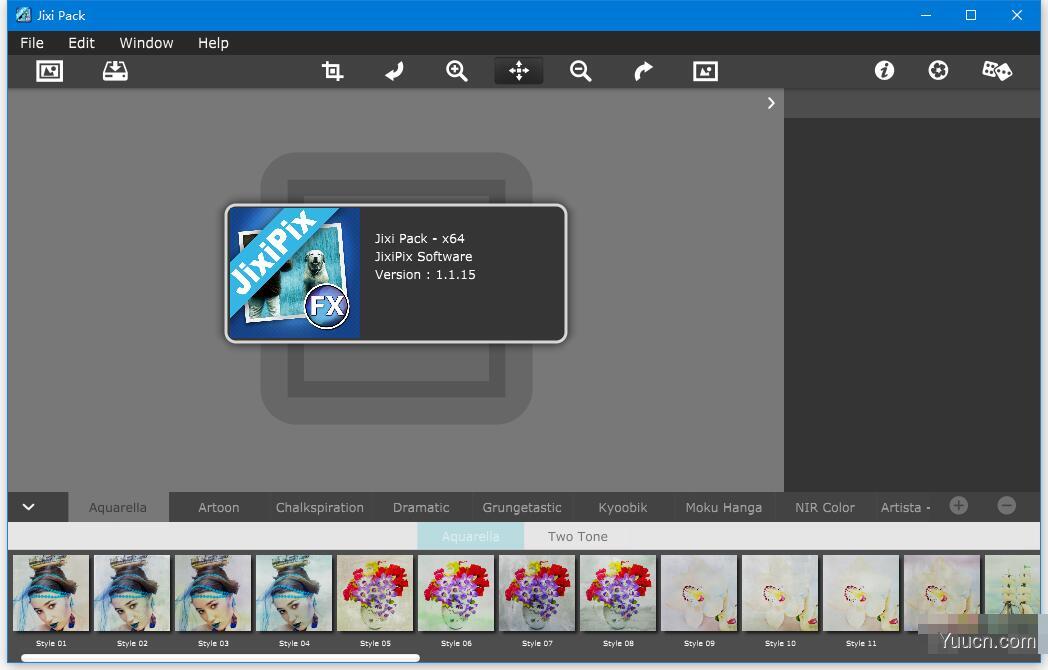Apply preset Style 07
The height and width of the screenshot is (670, 1048).
[x=537, y=593]
